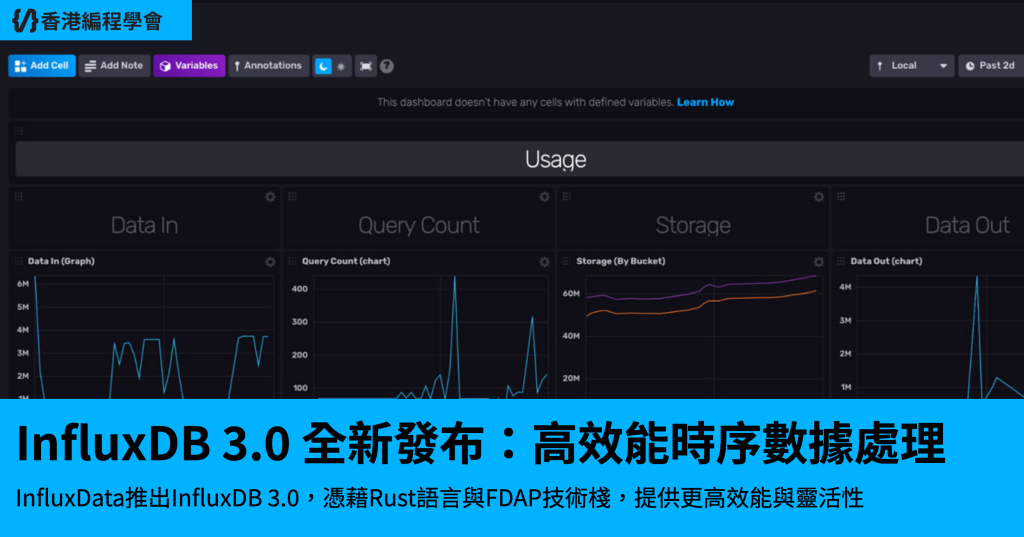The image size is (1024, 537).
Task: Open gear settings of Query Count (chart) cell
Action: click(545, 262)
